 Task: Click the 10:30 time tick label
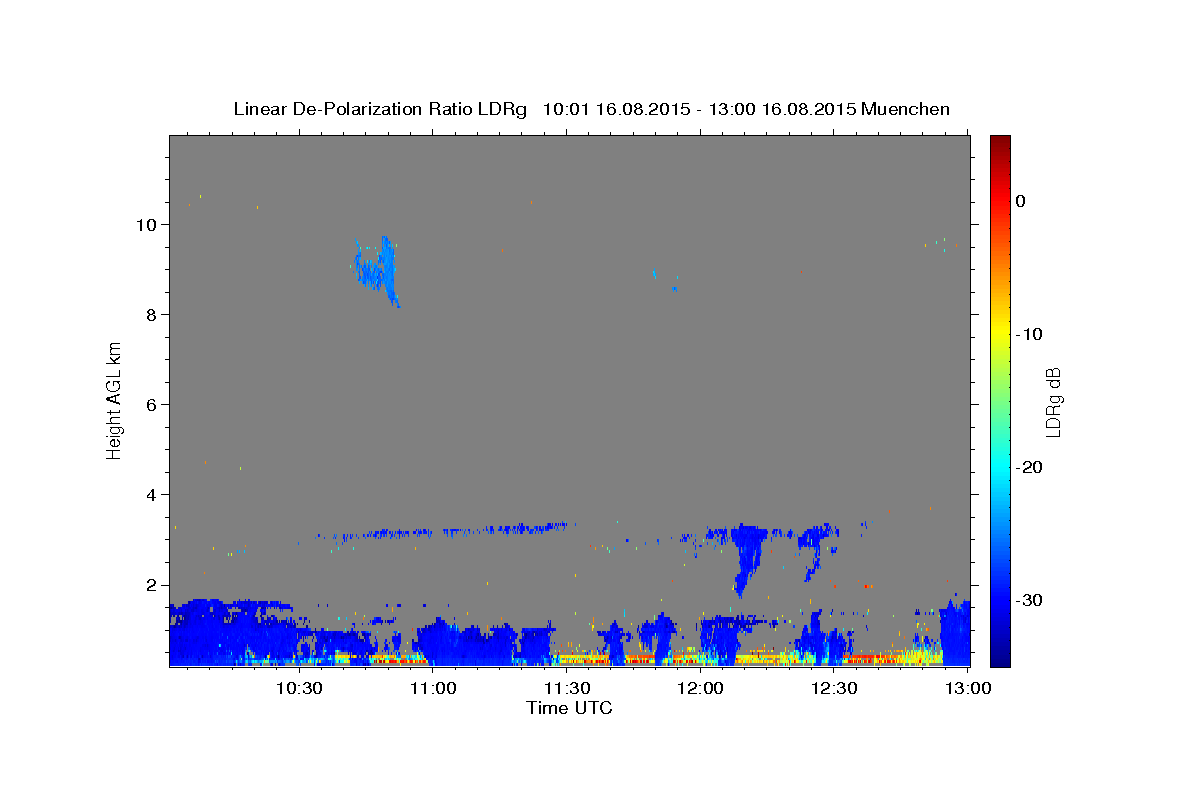pos(299,688)
